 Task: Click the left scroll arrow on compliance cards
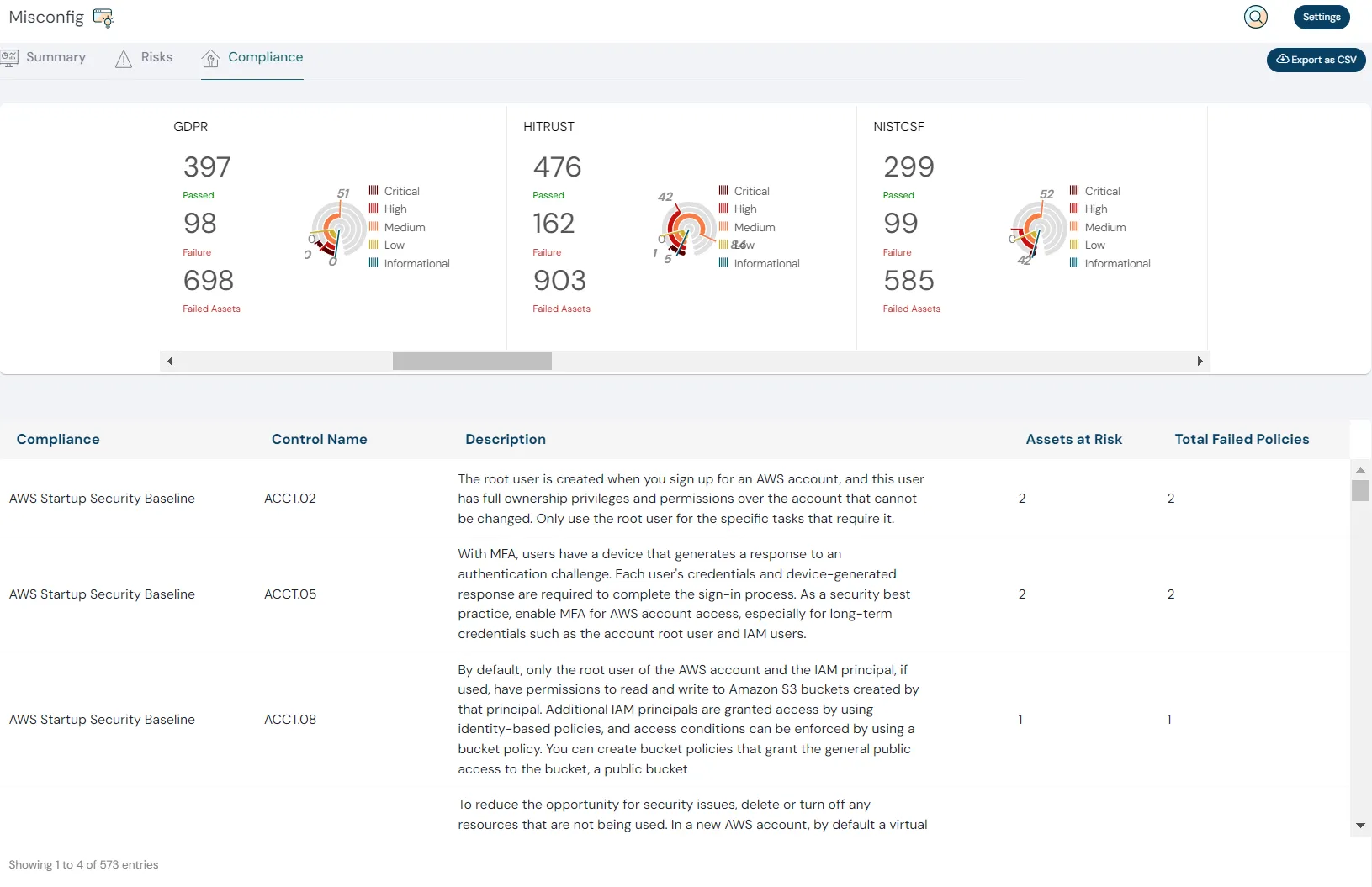click(170, 361)
